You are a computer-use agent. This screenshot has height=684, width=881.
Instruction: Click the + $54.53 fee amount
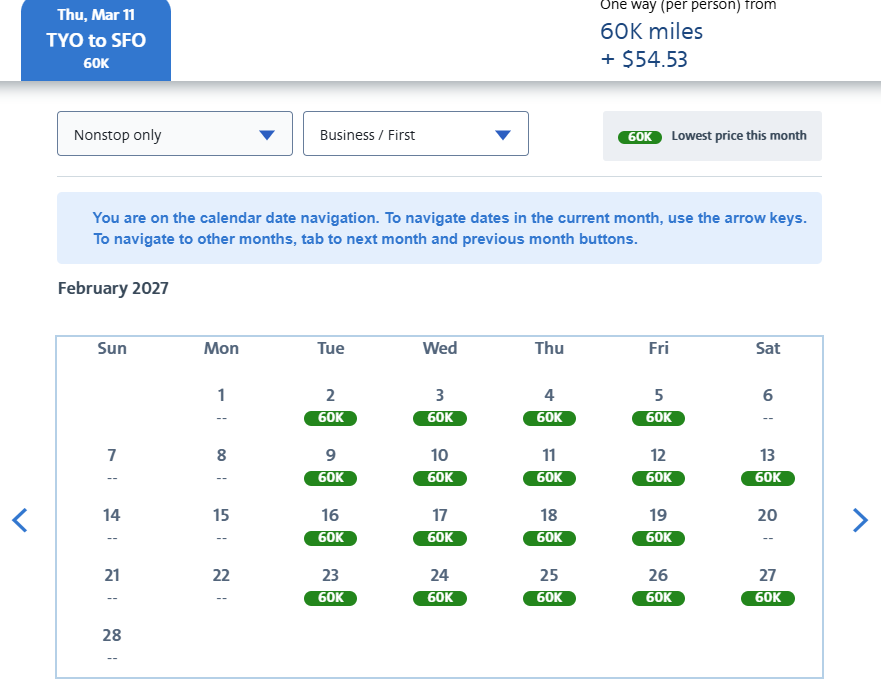point(644,59)
